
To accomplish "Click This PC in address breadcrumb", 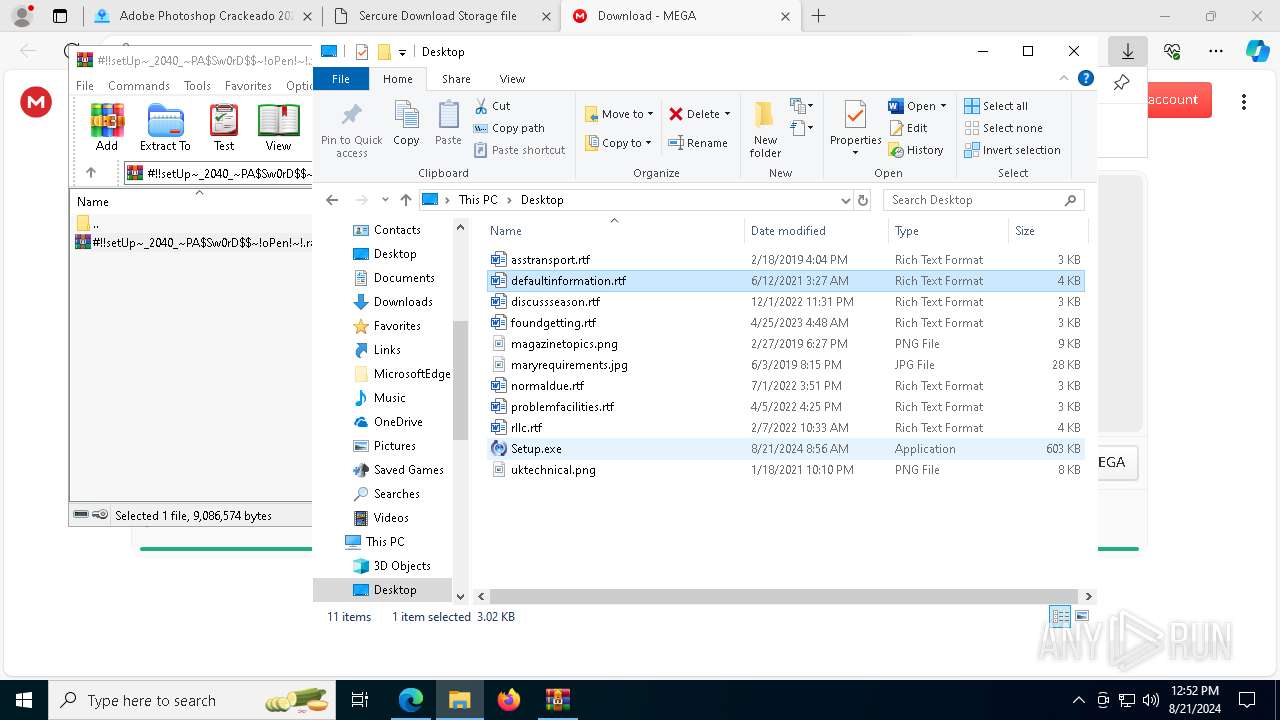I will coord(478,200).
